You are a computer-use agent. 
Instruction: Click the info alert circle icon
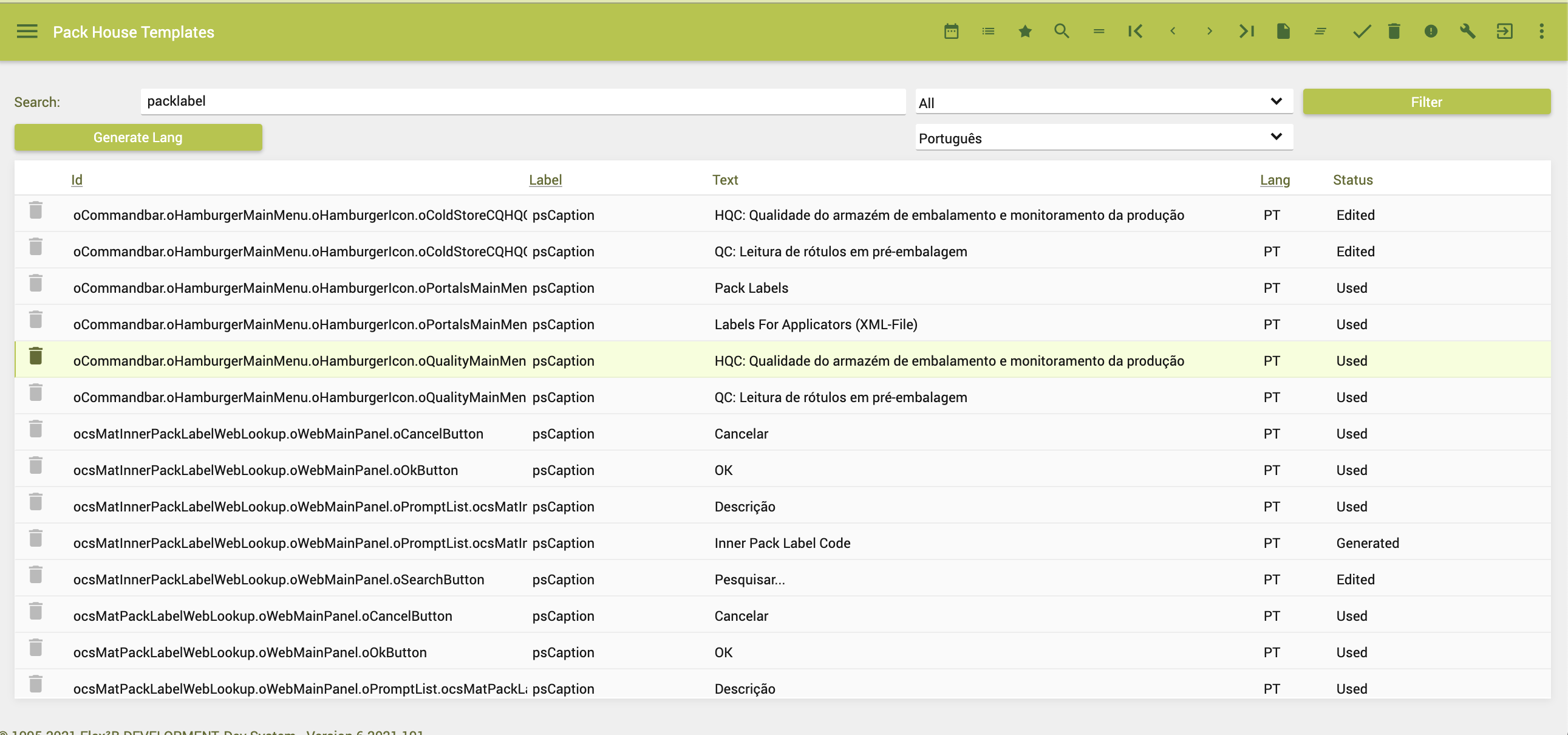pos(1431,32)
